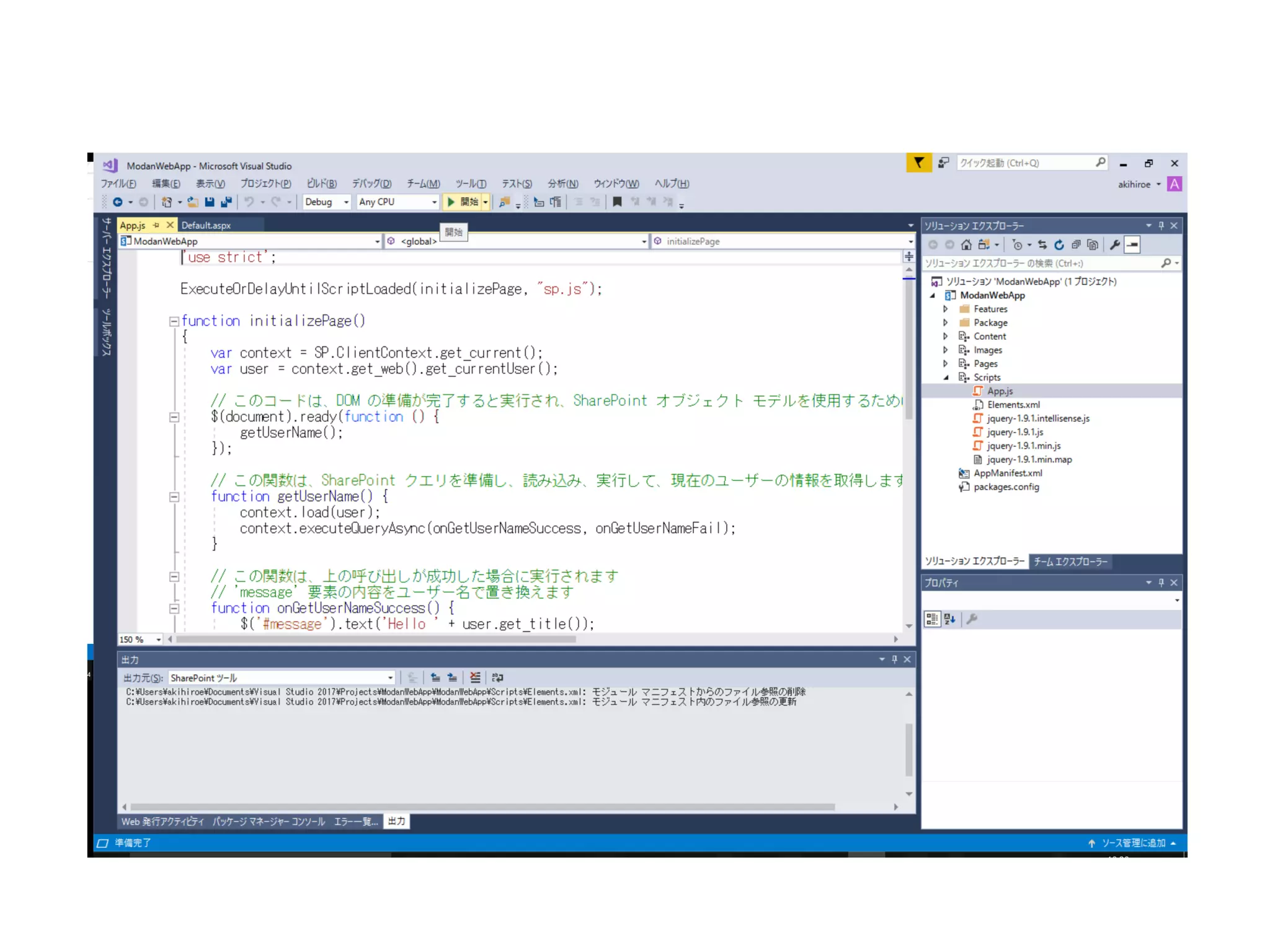Screen dimensions: 1270x952
Task: Switch to the Team Explorer (チーム エクスプローラー) tab
Action: [x=1070, y=562]
